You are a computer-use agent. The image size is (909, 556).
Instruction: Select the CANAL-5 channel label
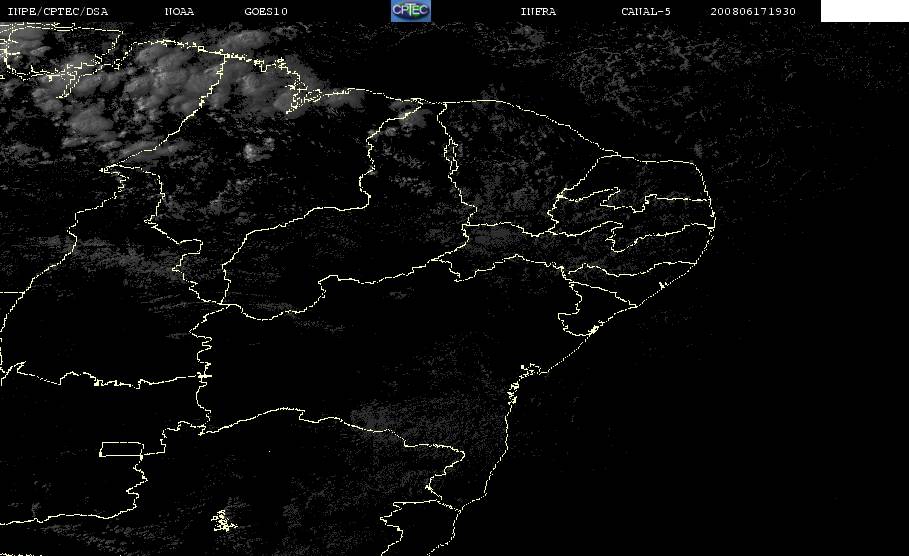646,11
